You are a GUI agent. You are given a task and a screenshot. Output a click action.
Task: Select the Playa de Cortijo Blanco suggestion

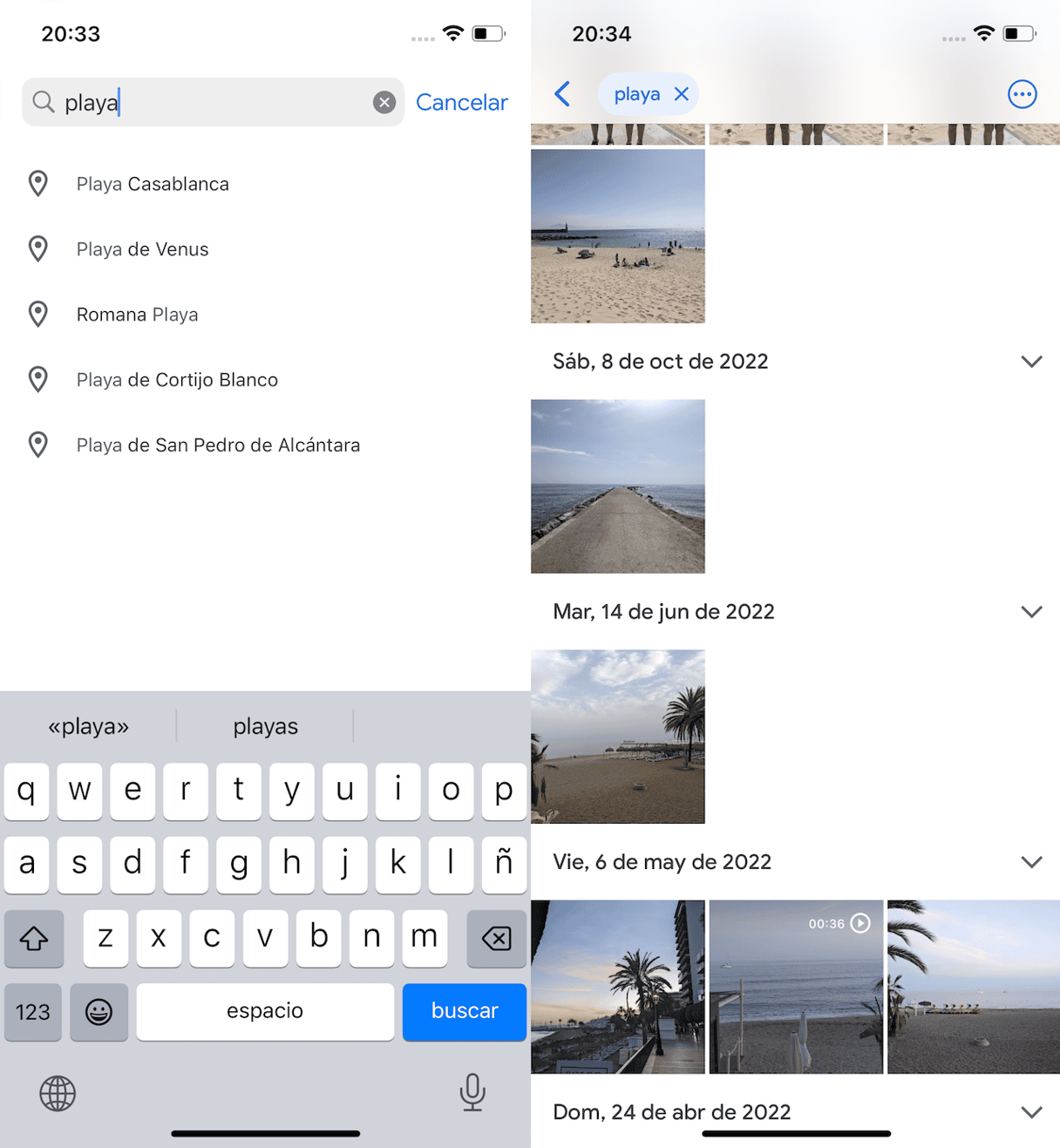click(265, 380)
